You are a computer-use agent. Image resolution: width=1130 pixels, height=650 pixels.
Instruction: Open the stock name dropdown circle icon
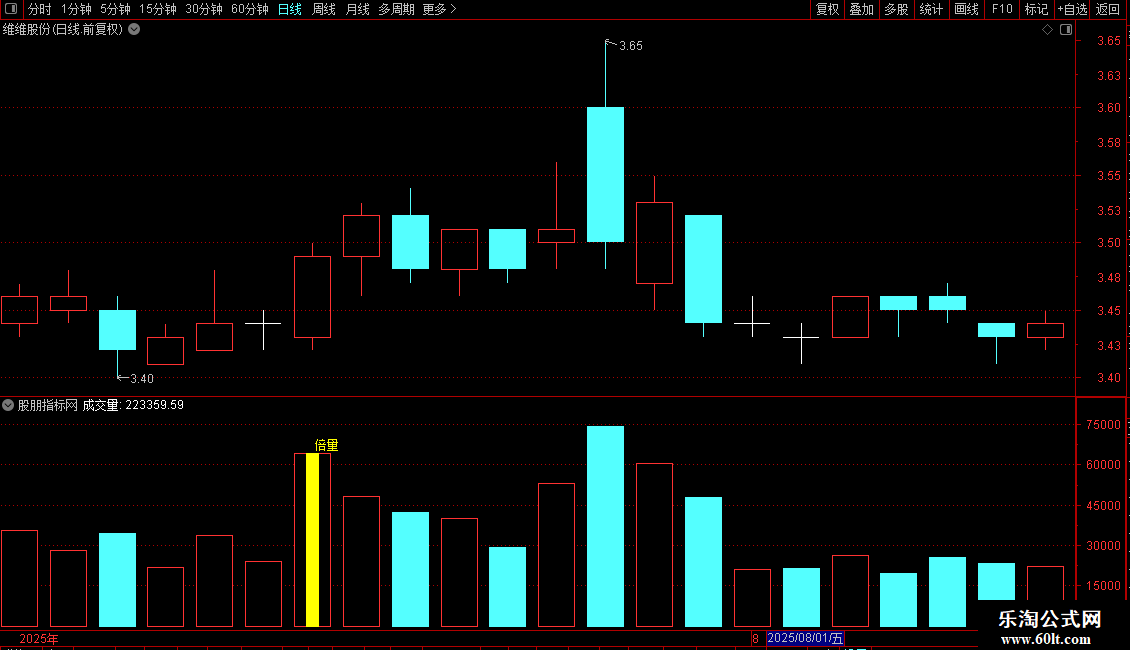click(134, 30)
